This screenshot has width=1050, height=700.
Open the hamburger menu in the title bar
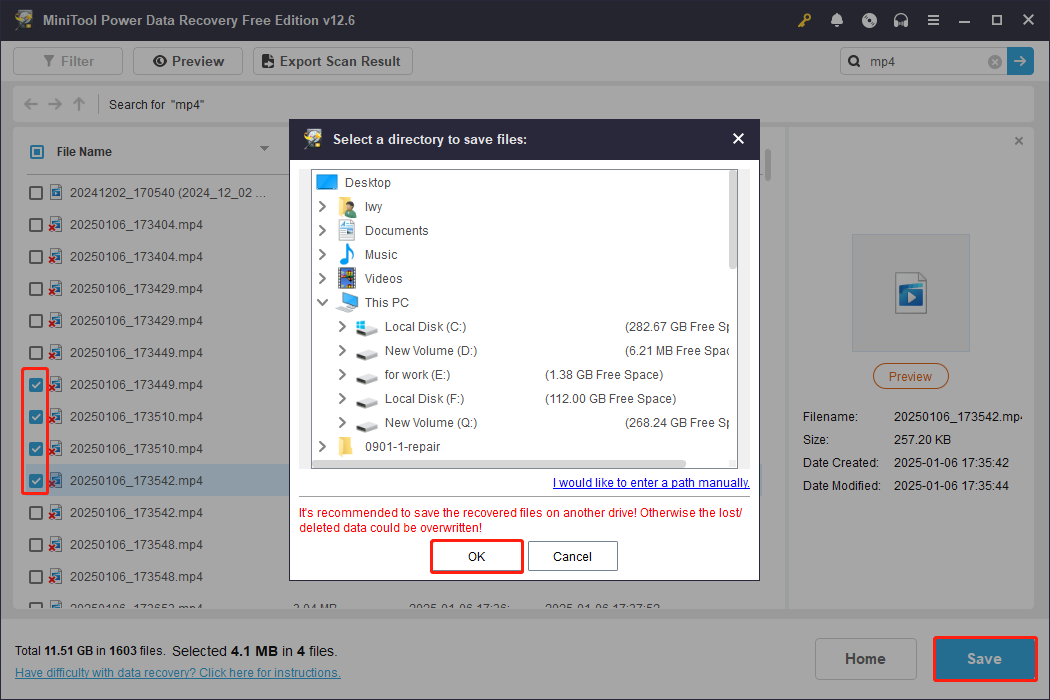click(x=933, y=20)
